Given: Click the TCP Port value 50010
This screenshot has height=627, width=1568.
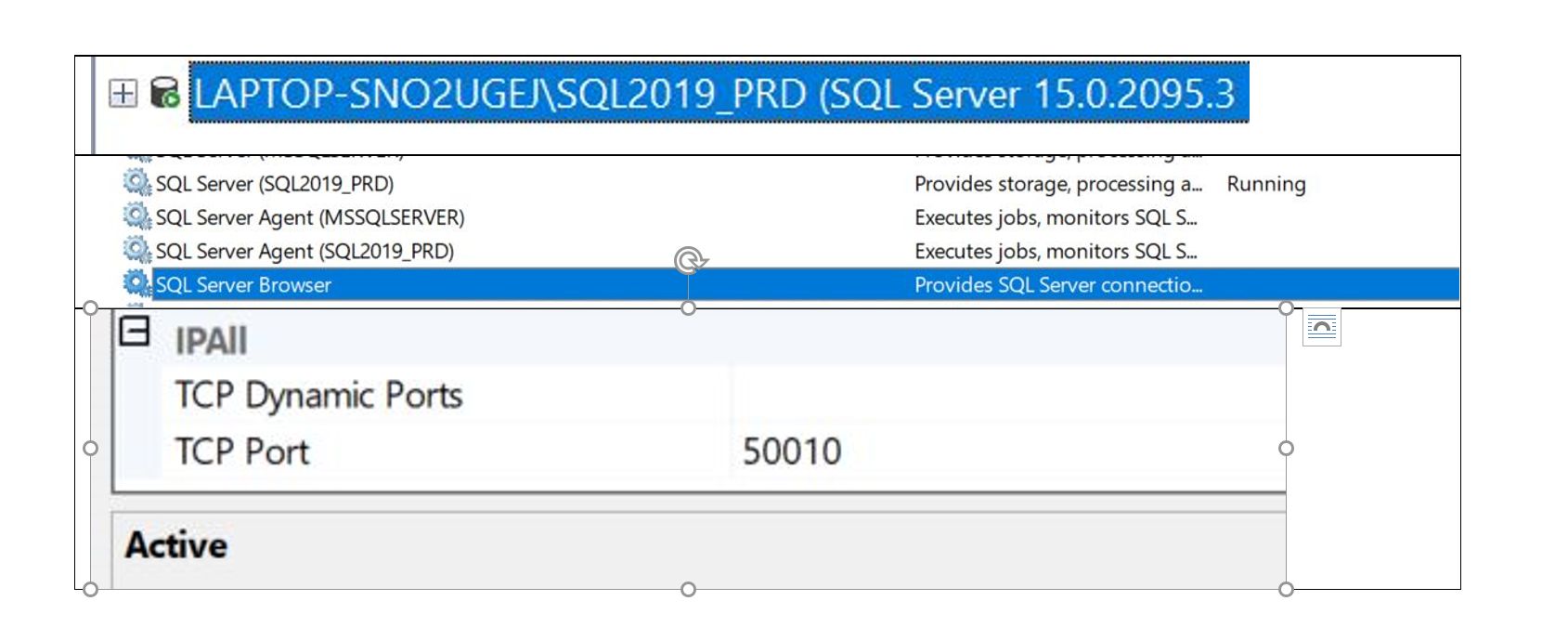Looking at the screenshot, I should pos(792,451).
